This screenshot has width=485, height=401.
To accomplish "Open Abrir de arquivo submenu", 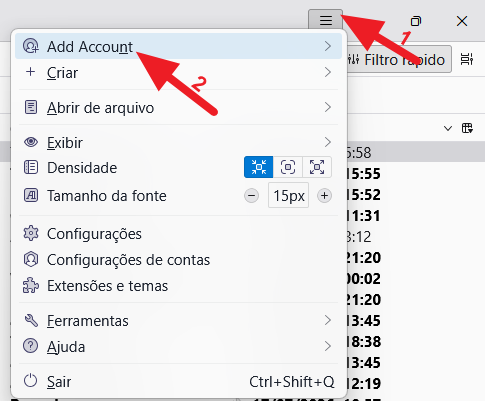I will point(178,108).
